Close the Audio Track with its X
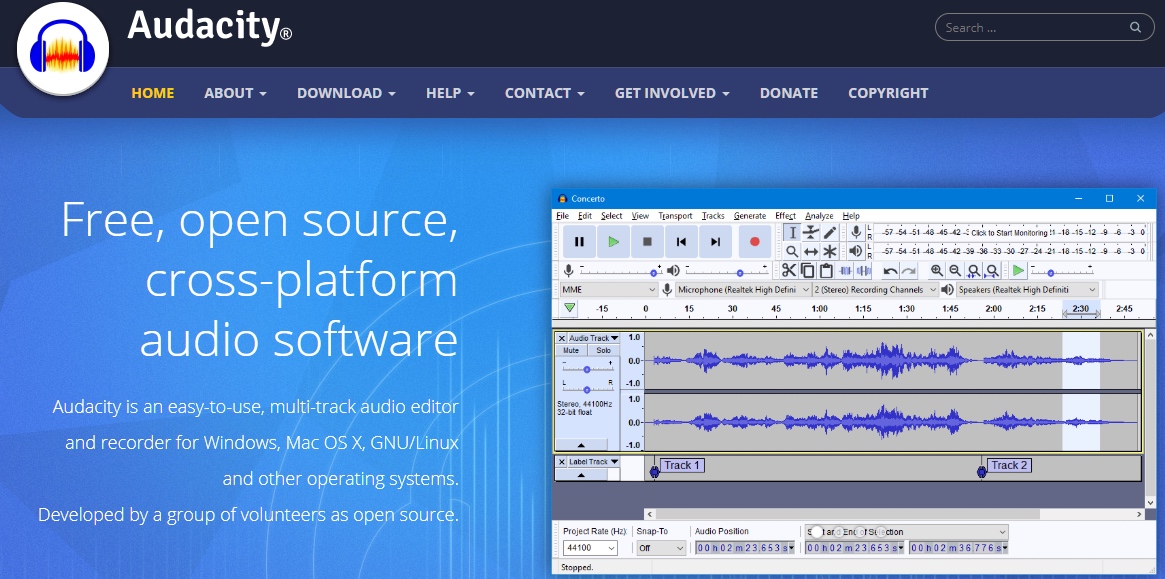 coord(562,338)
